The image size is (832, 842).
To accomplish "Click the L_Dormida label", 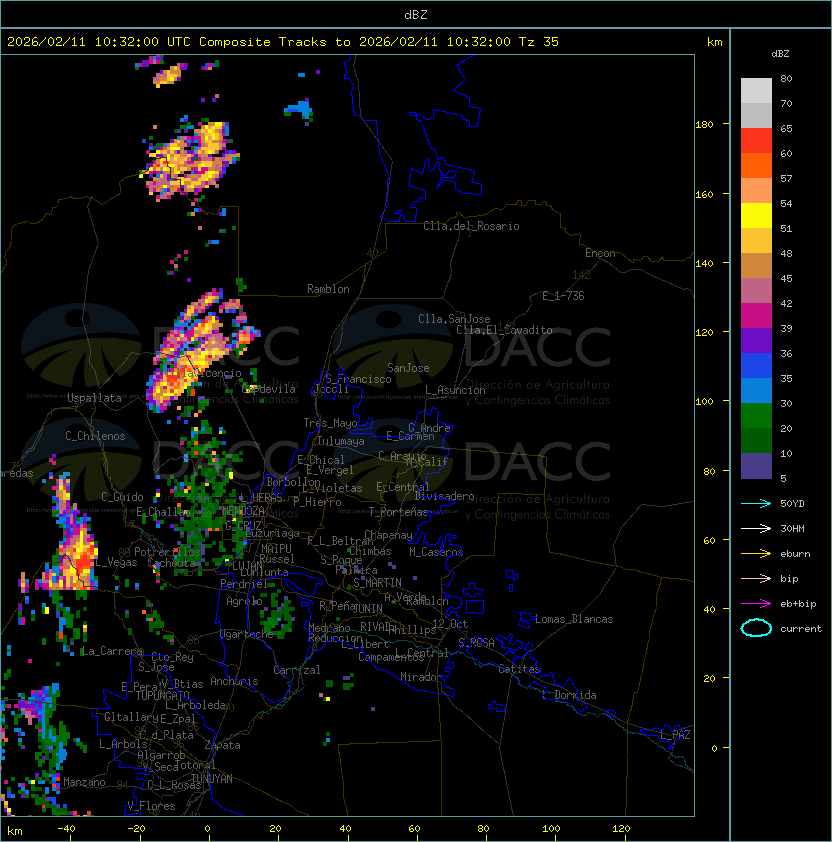I will click(x=569, y=695).
